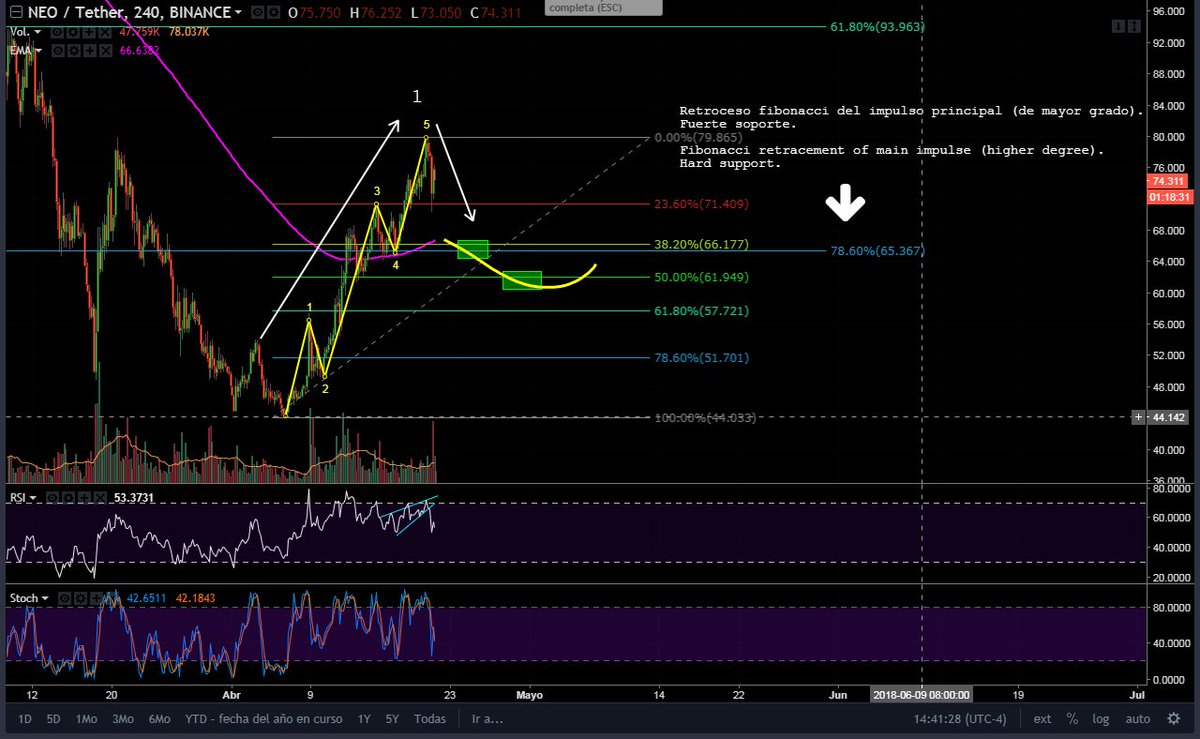The width and height of the screenshot is (1200, 739).
Task: Toggle ext extended hours mode
Action: [1042, 718]
